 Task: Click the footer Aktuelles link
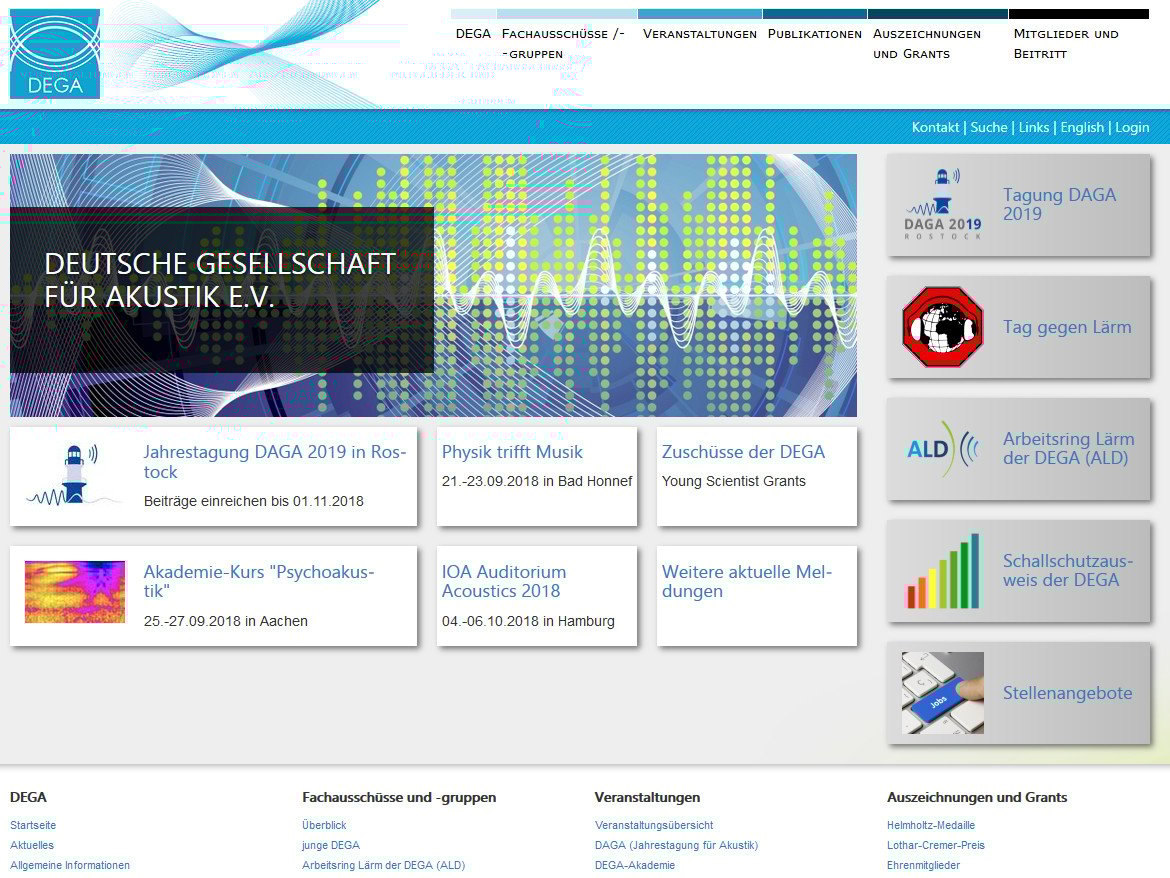pyautogui.click(x=32, y=845)
